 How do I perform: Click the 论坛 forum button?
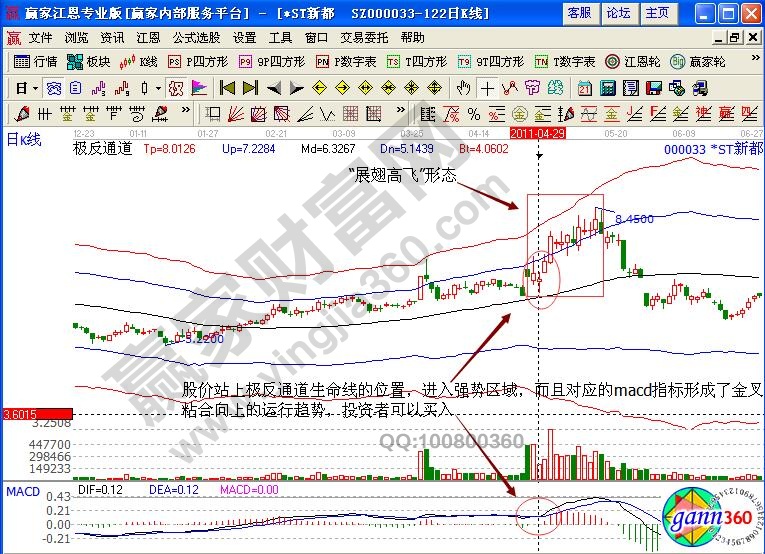(618, 12)
